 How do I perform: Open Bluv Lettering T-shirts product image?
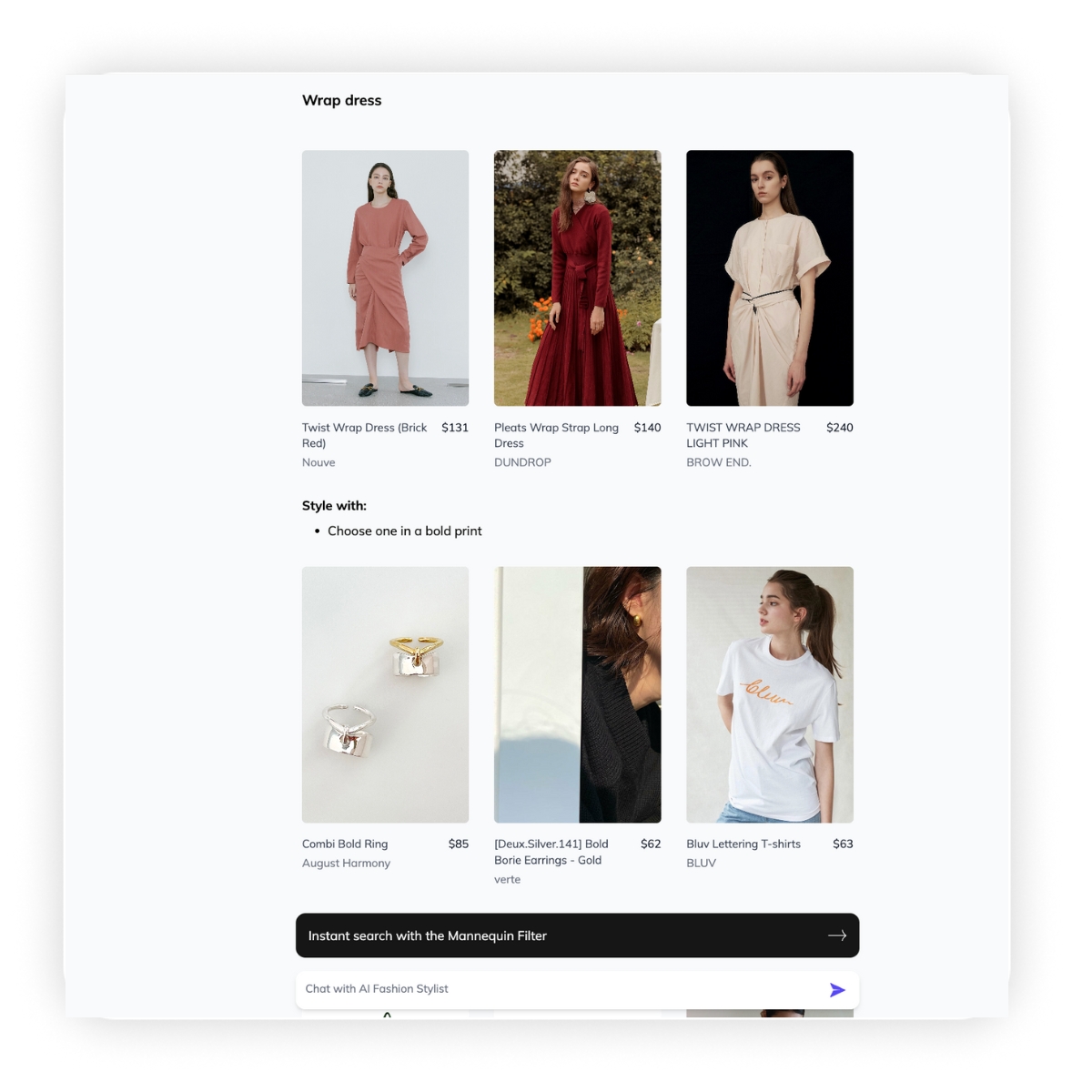click(769, 694)
